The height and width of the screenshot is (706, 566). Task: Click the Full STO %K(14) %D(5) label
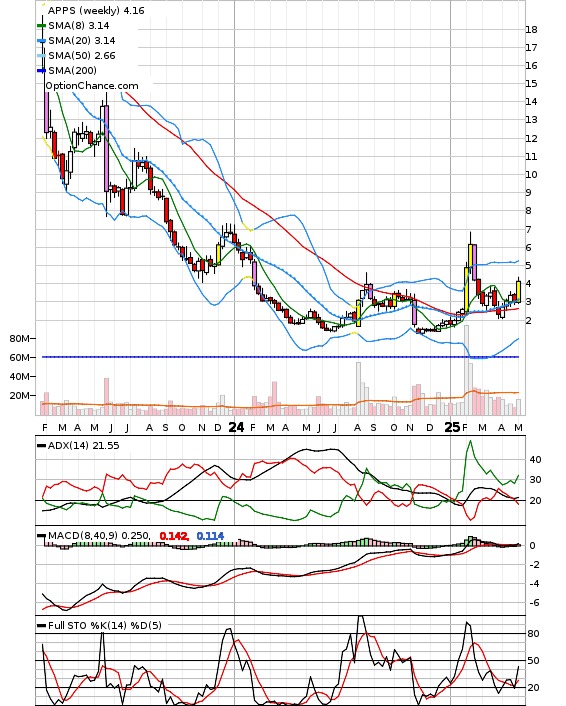105,625
